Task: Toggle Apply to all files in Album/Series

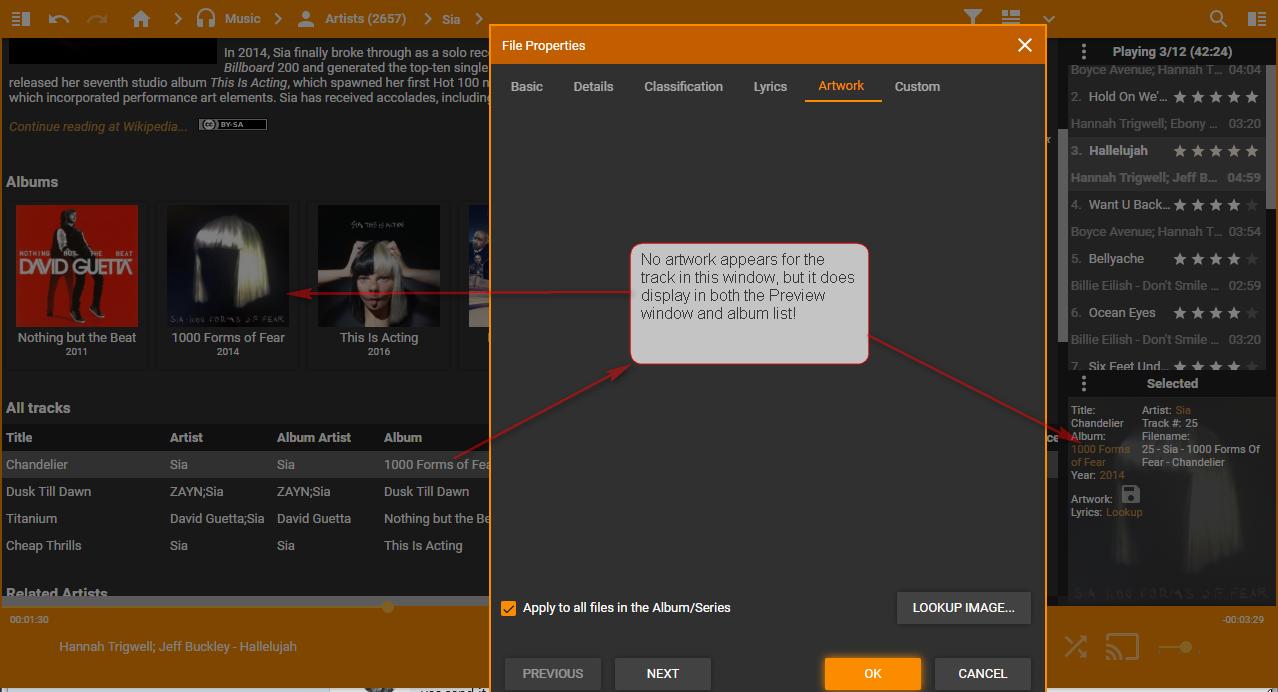Action: pos(509,608)
